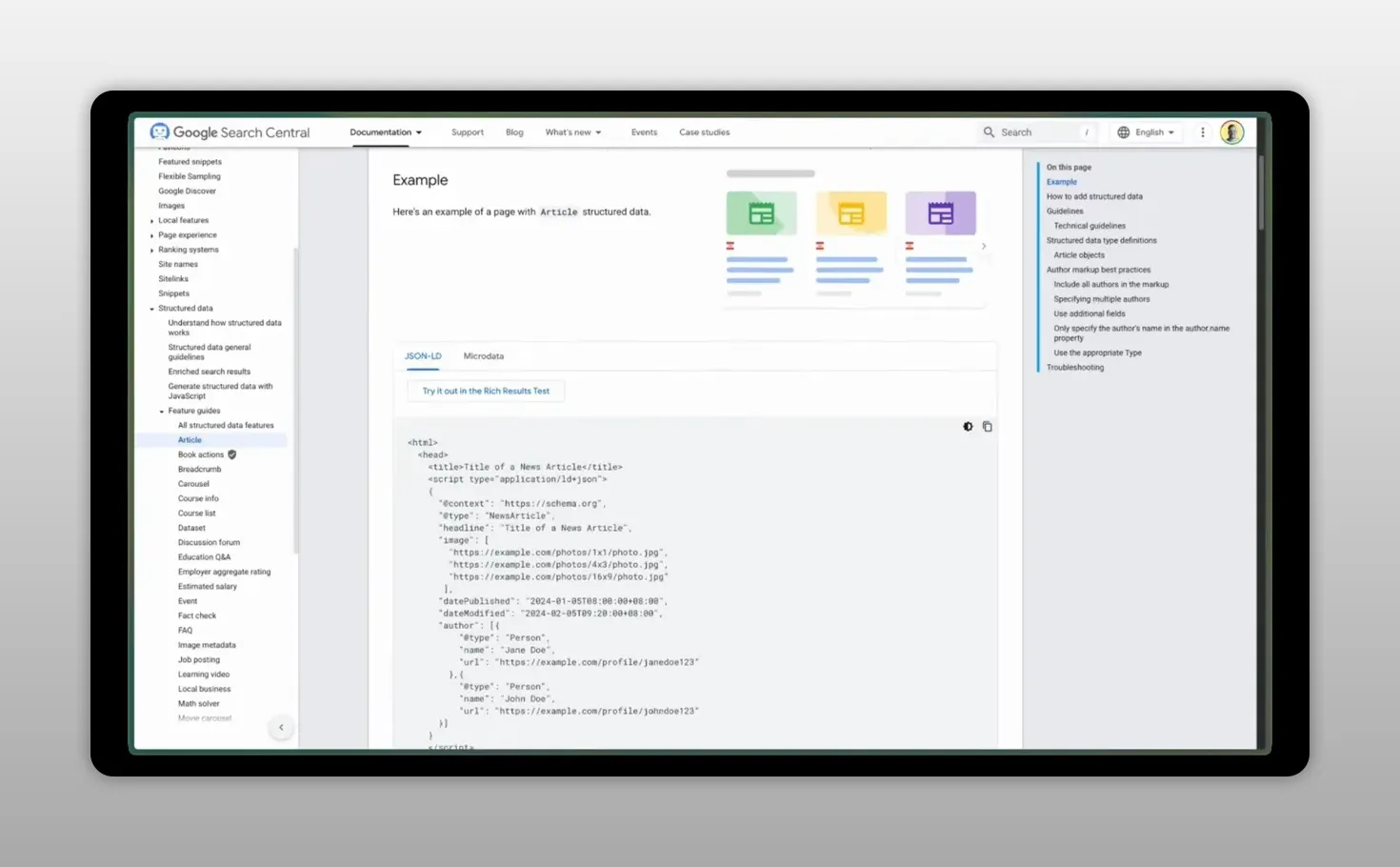
Task: Open Site names in sidebar
Action: (x=178, y=265)
